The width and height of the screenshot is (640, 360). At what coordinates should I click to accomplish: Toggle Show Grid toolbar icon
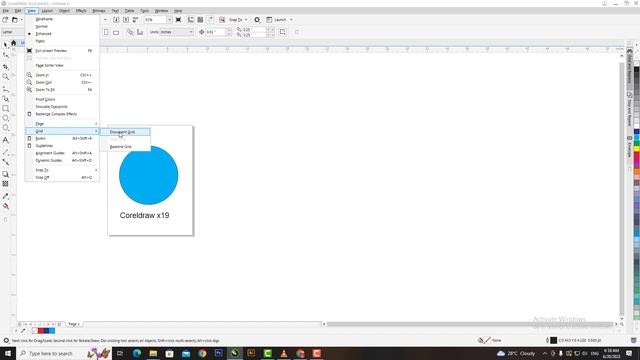coord(200,20)
